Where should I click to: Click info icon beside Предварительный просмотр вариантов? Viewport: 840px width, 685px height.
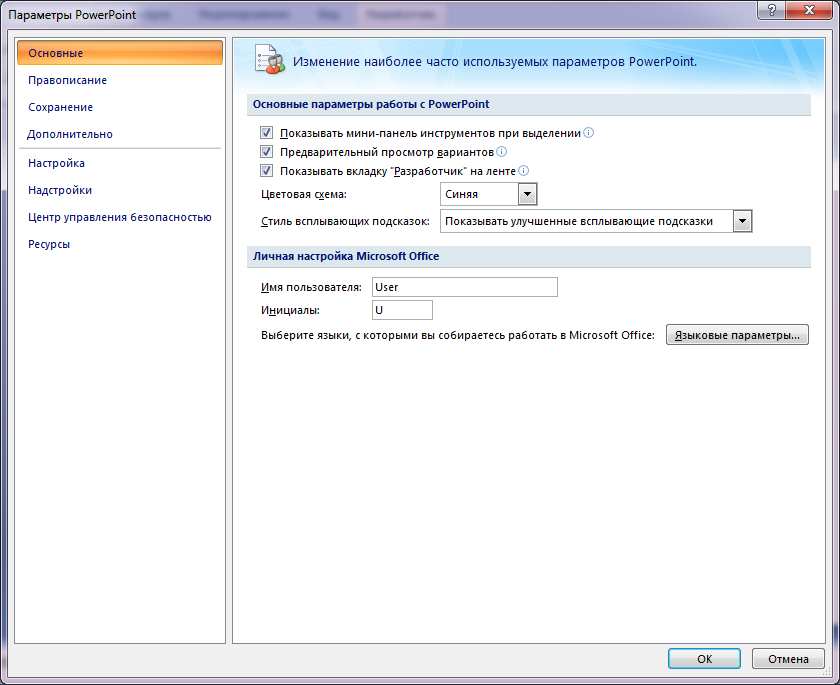pos(501,152)
